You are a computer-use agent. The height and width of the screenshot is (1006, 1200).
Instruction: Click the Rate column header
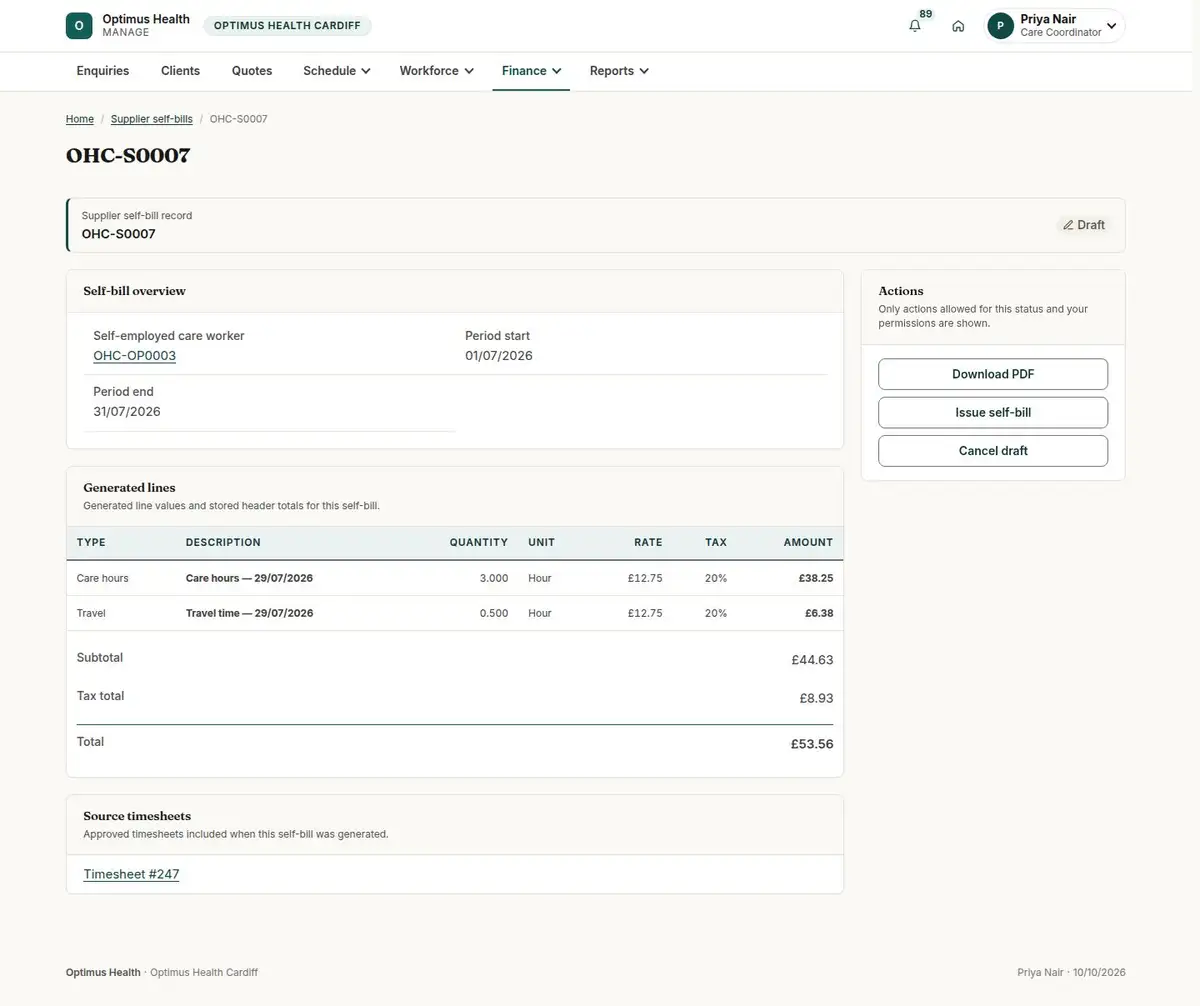[x=648, y=542]
